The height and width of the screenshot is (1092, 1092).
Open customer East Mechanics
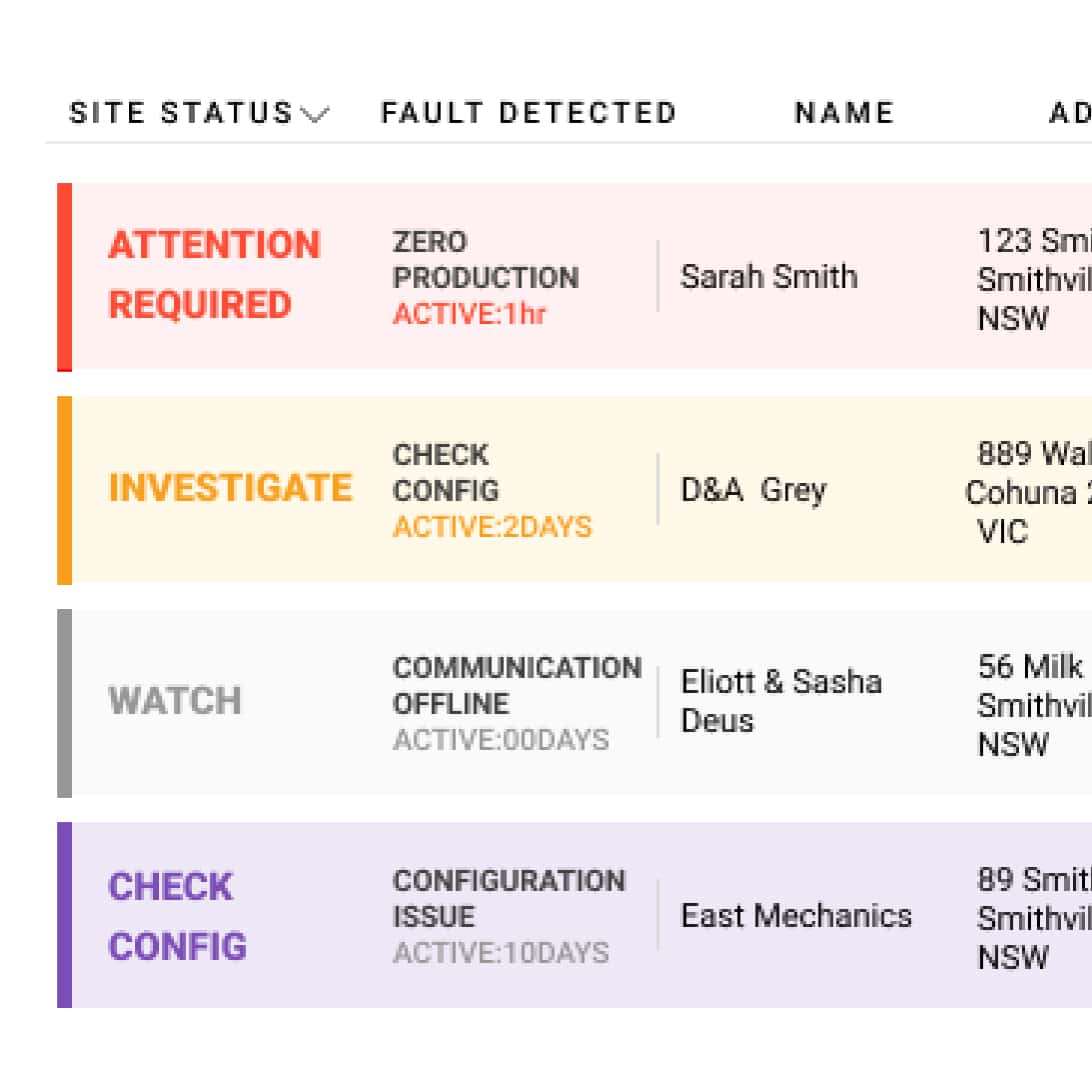(x=796, y=916)
